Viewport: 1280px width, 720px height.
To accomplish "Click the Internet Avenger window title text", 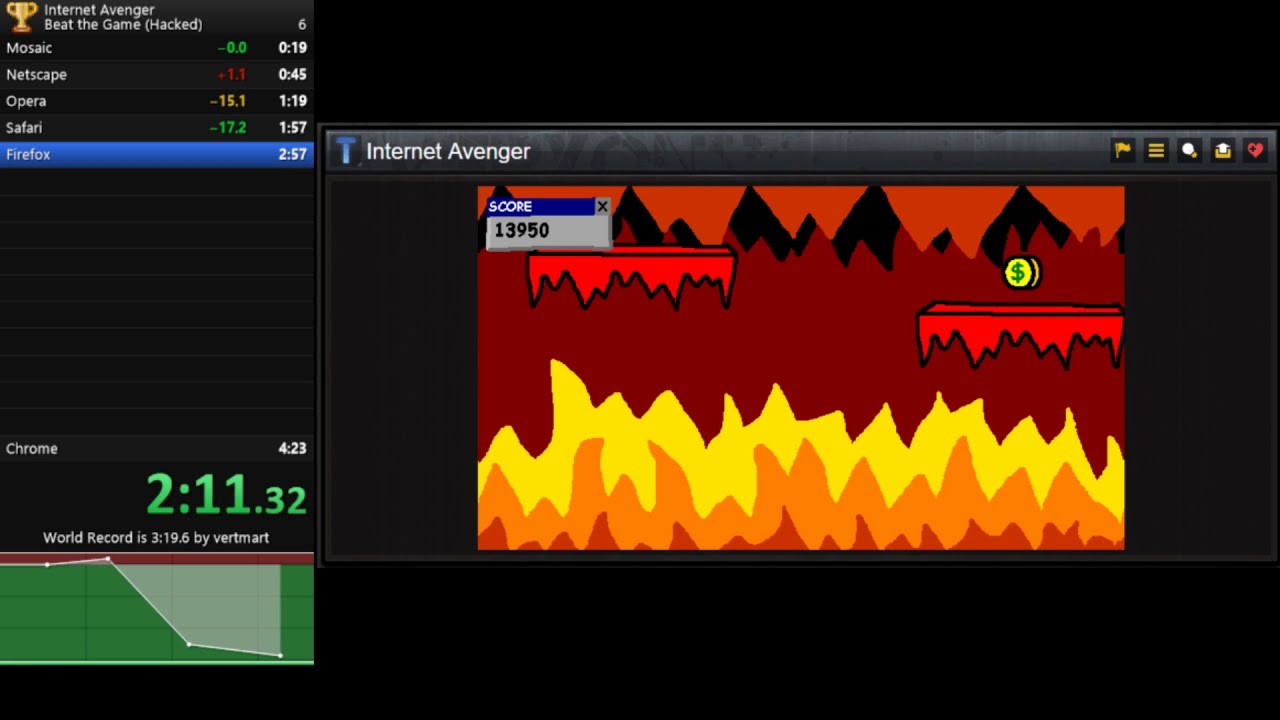I will tap(448, 151).
